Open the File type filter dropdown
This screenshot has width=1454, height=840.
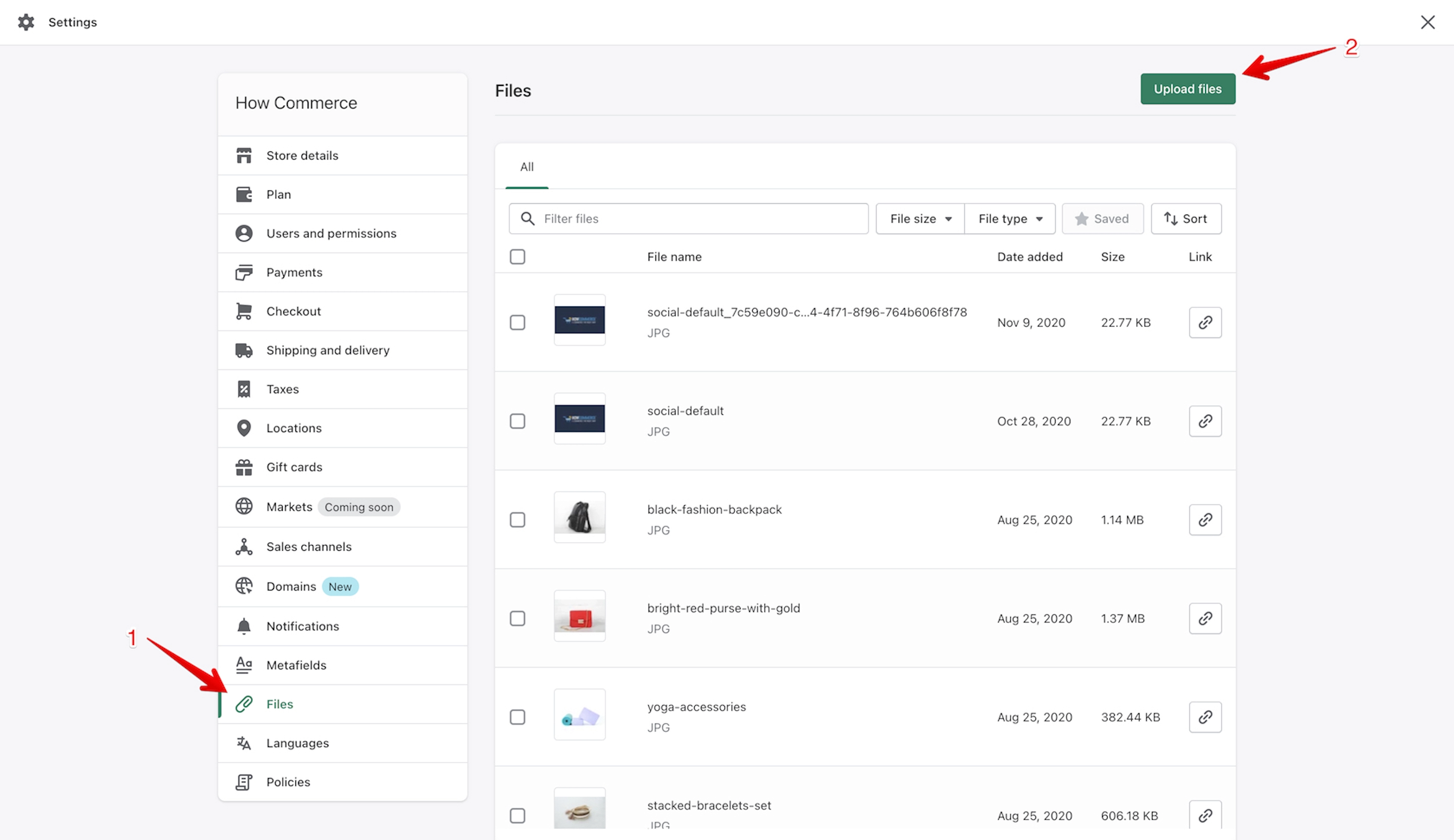pos(1010,219)
